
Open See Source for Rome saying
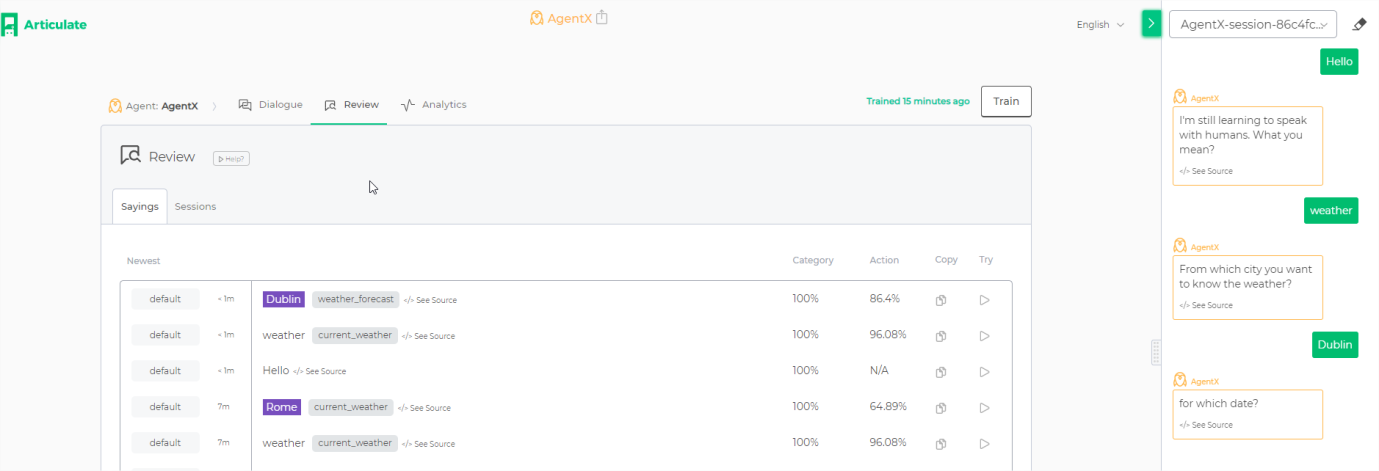424,408
